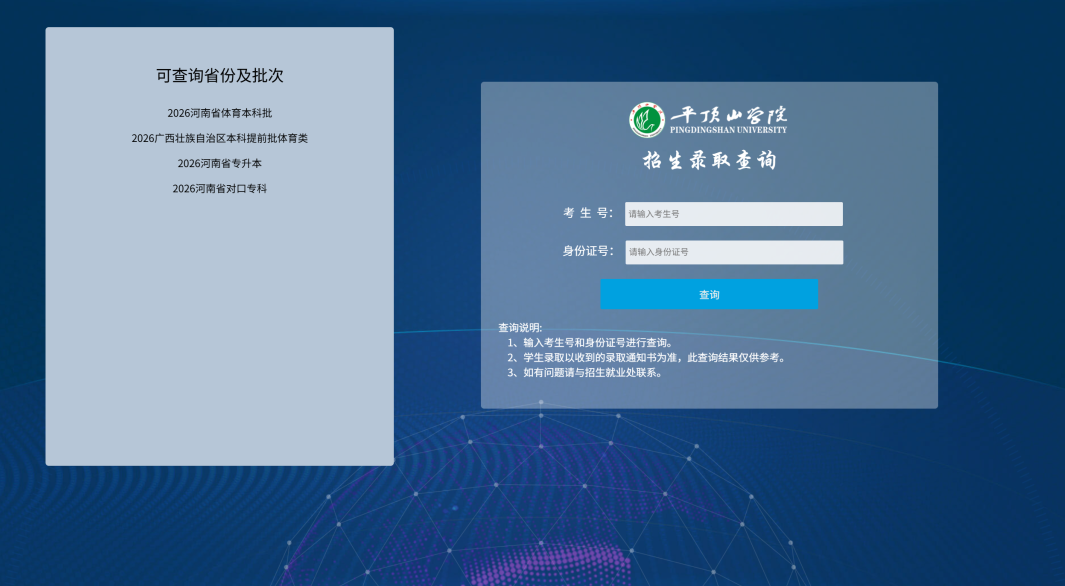Click the 平顶山学院 calligraphy name text
This screenshot has height=586, width=1065.
coord(729,113)
